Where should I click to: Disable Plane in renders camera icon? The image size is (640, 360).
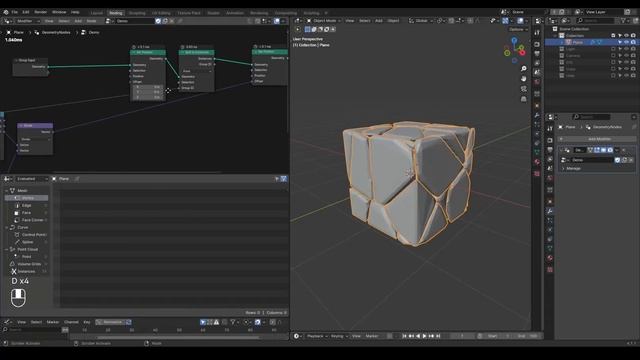633,42
